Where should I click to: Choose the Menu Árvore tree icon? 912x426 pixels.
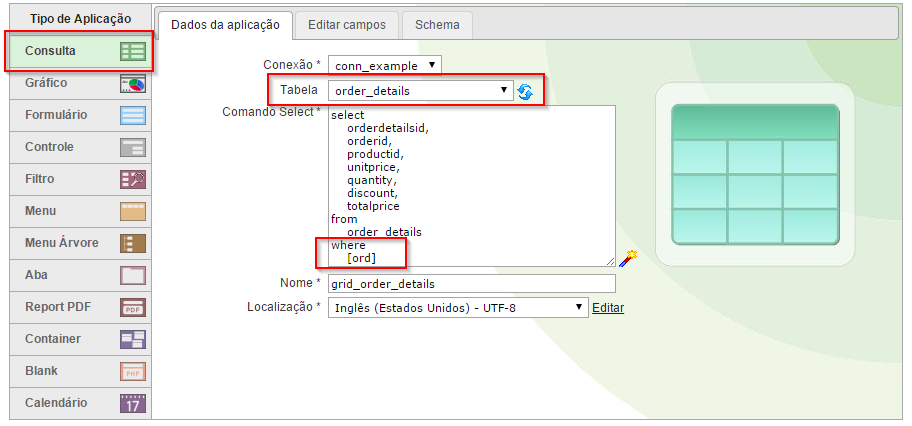coord(133,243)
